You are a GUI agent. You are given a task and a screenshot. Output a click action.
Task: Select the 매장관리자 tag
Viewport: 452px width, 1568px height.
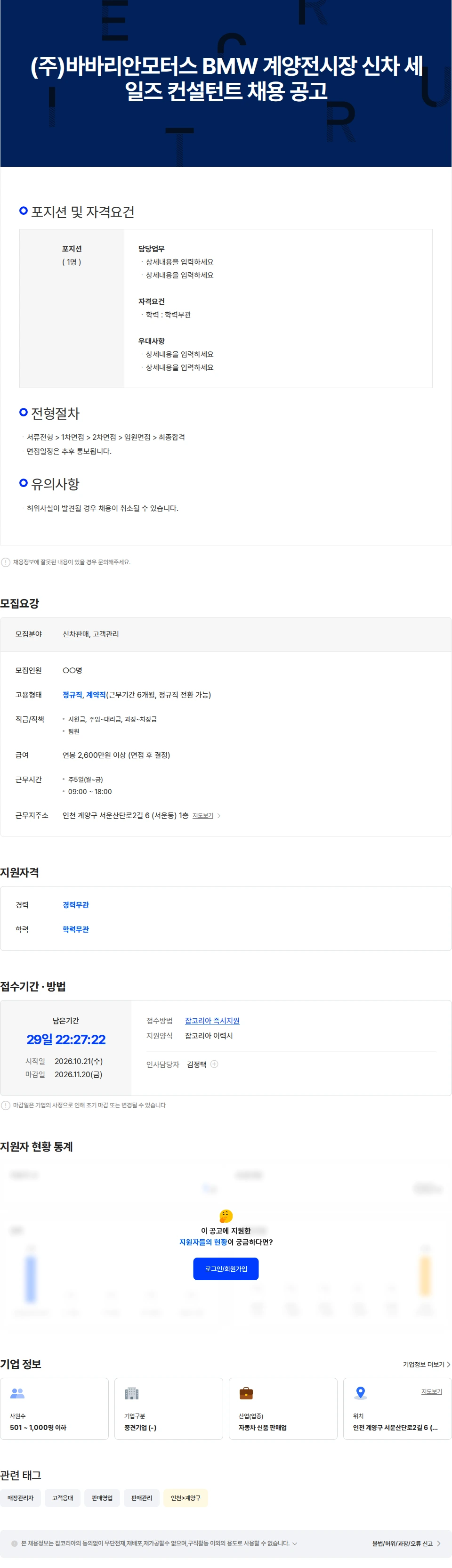point(21,1498)
